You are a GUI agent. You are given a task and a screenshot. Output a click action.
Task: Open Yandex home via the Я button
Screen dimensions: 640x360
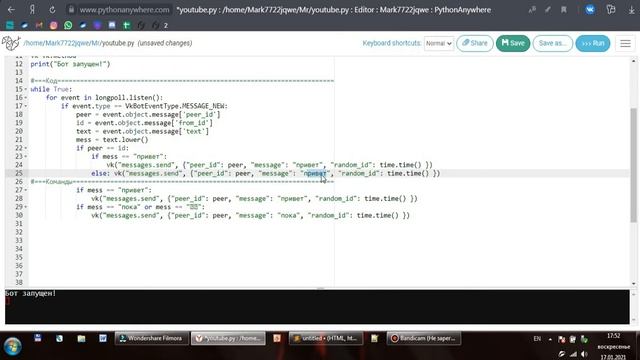32,9
